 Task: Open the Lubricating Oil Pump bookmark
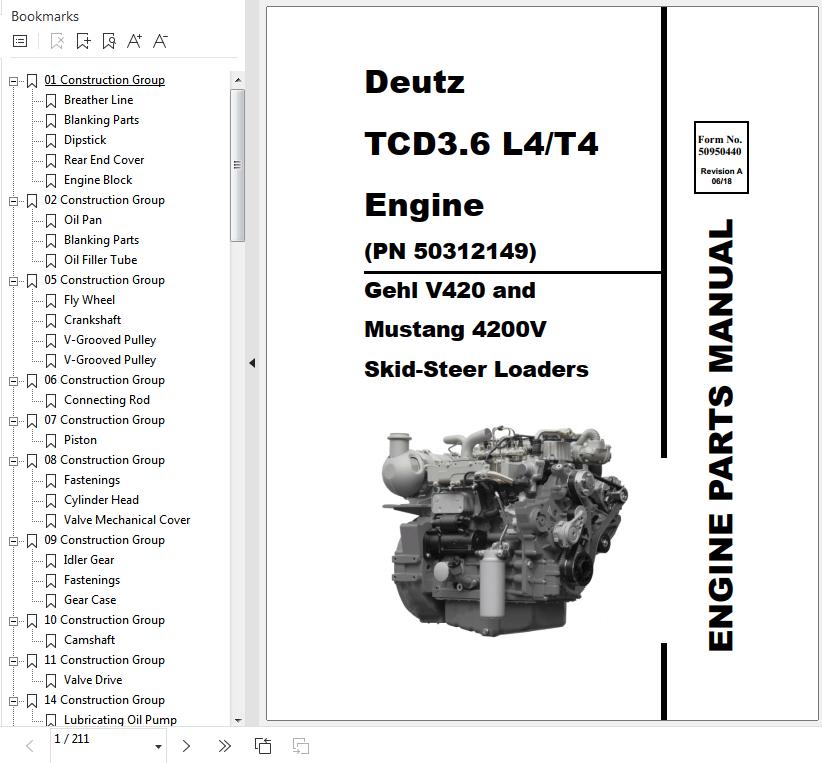tap(120, 720)
